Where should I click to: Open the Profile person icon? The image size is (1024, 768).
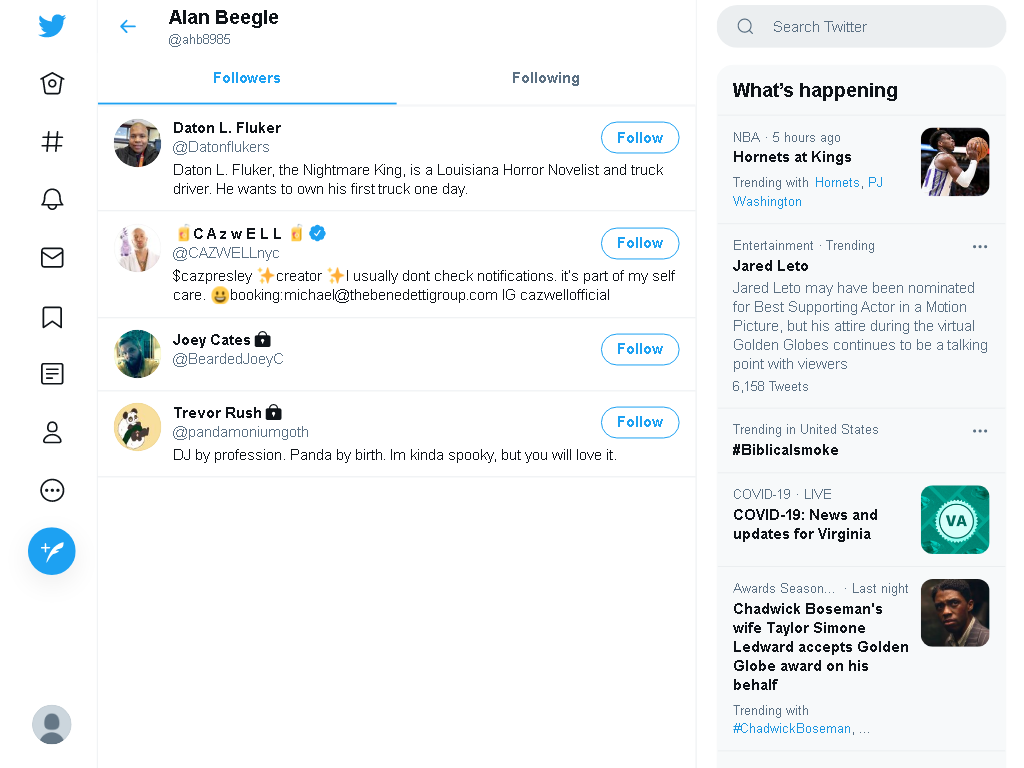(x=52, y=432)
